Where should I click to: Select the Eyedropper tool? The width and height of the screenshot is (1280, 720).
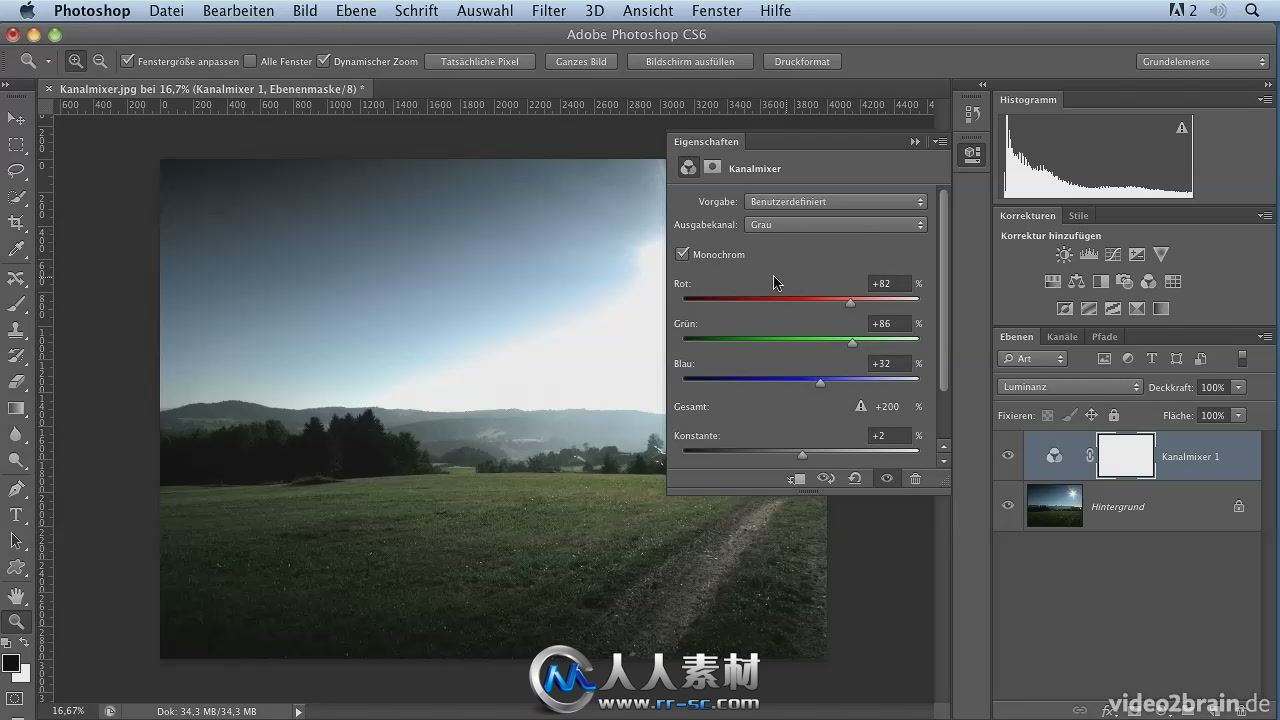16,249
